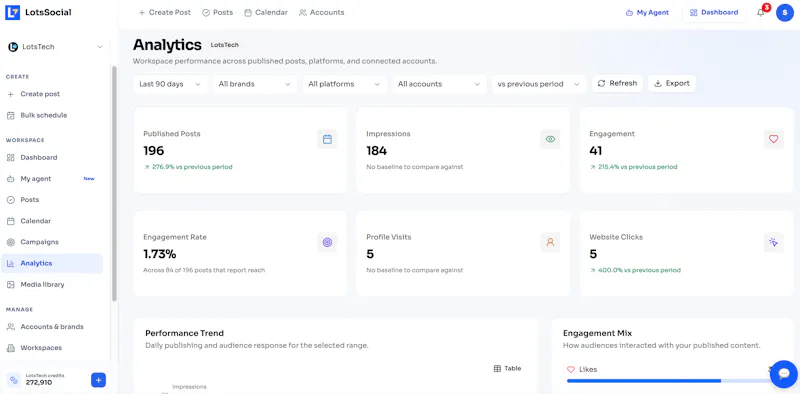This screenshot has height=394, width=800.
Task: Open the Last 90 days range dropdown
Action: pyautogui.click(x=170, y=84)
